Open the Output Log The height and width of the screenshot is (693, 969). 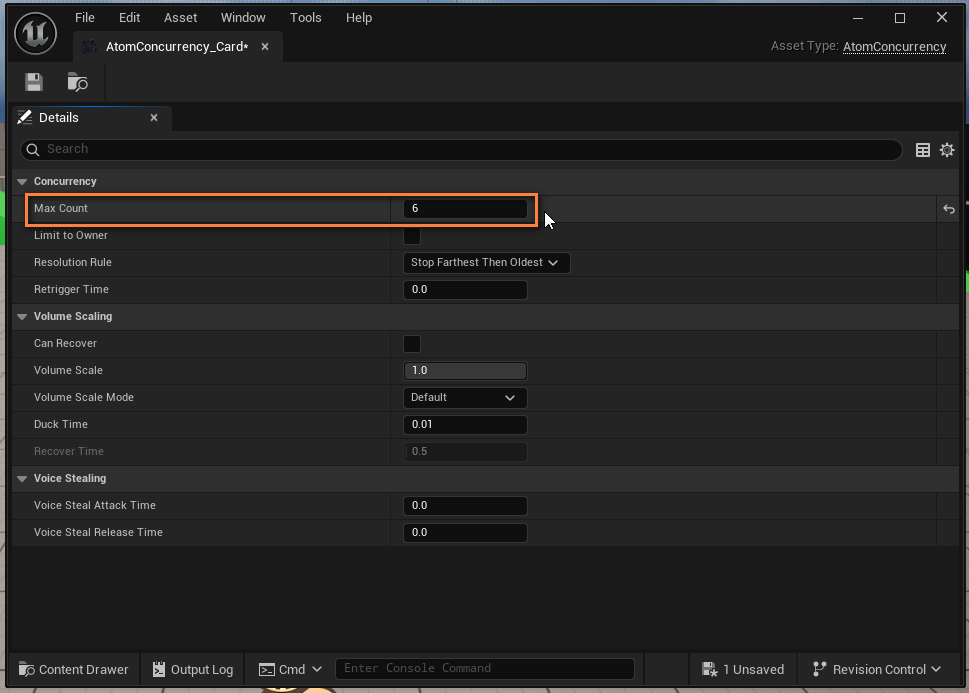(x=193, y=670)
